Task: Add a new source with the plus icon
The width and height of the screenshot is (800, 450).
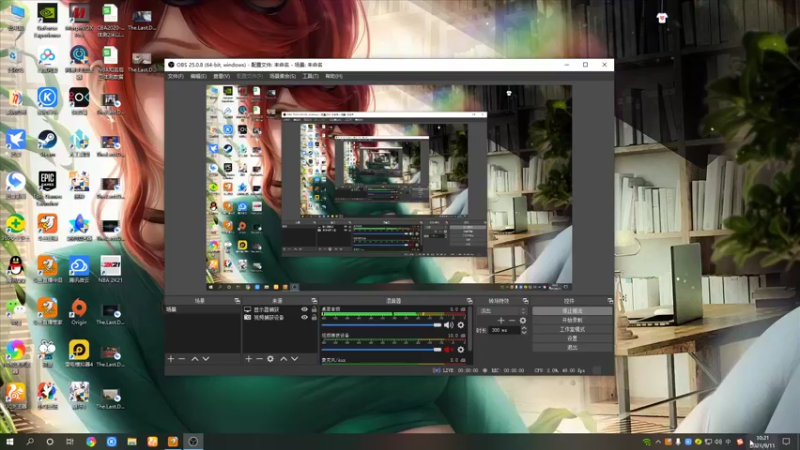Action: [248, 359]
